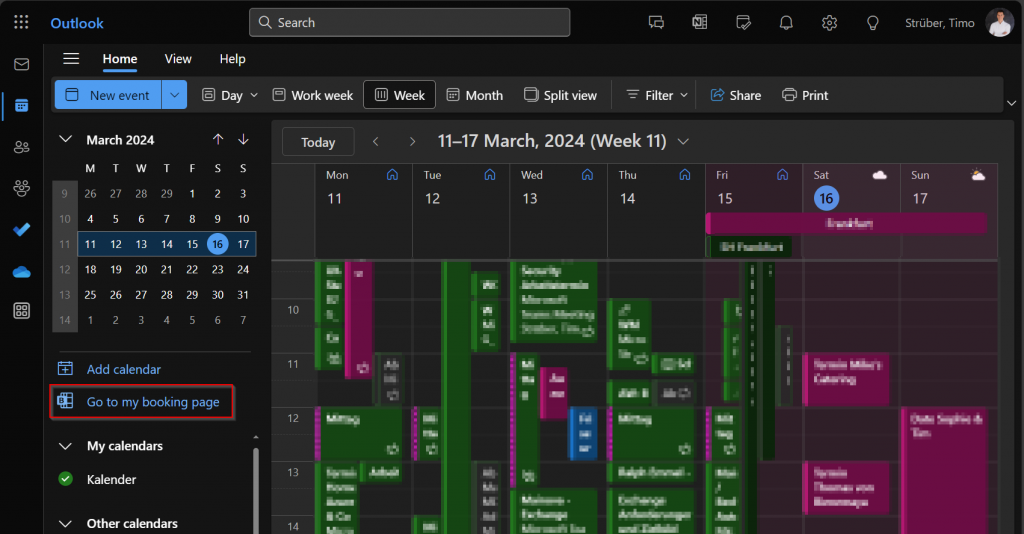Open OneDrive from the left sidebar
1024x534 pixels.
(21, 271)
